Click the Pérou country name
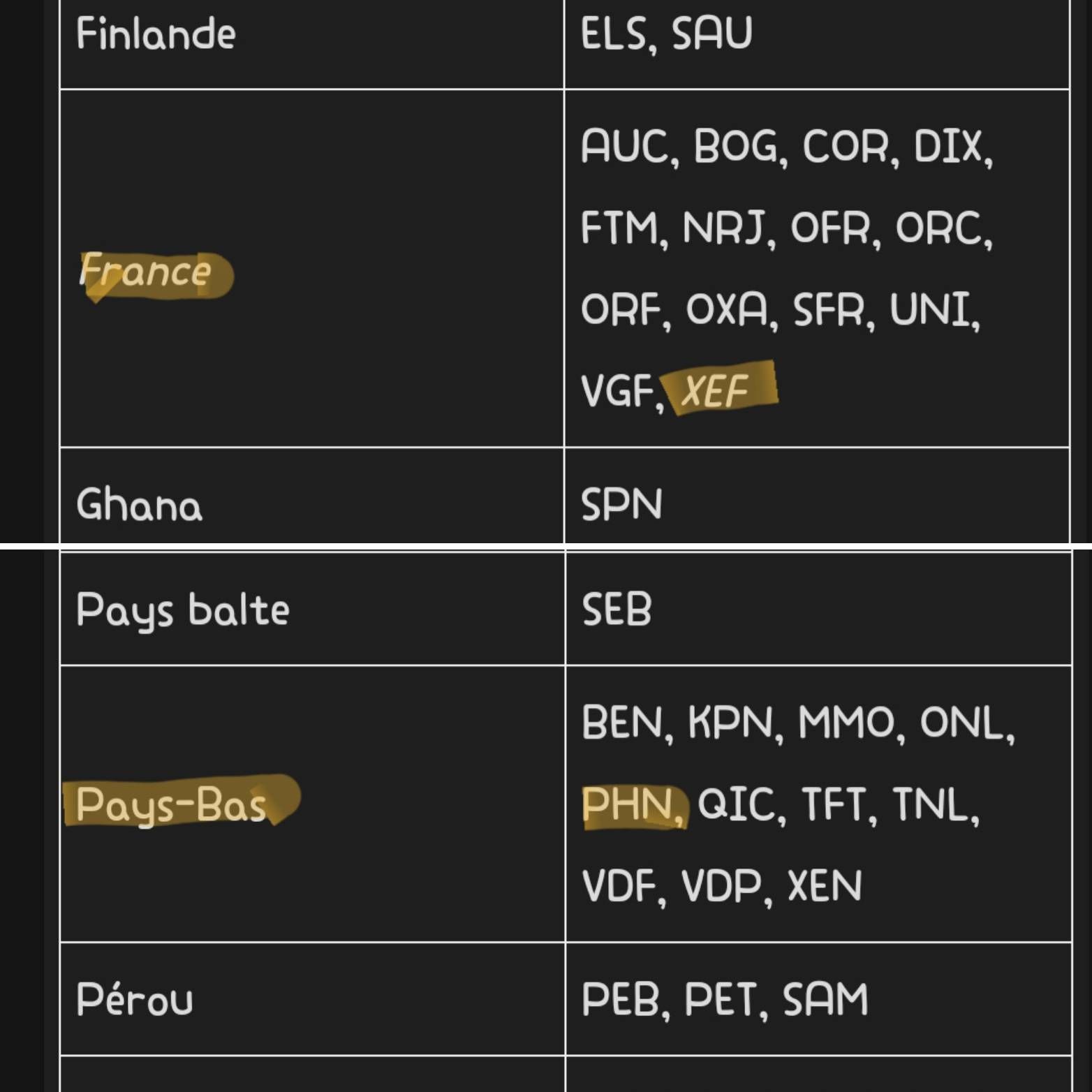 135,998
